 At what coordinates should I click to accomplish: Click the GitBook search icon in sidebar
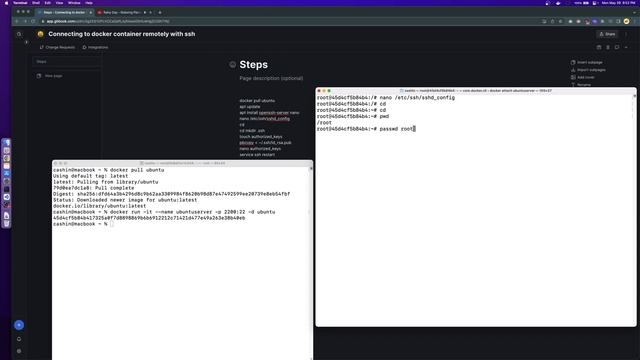click(x=19, y=34)
